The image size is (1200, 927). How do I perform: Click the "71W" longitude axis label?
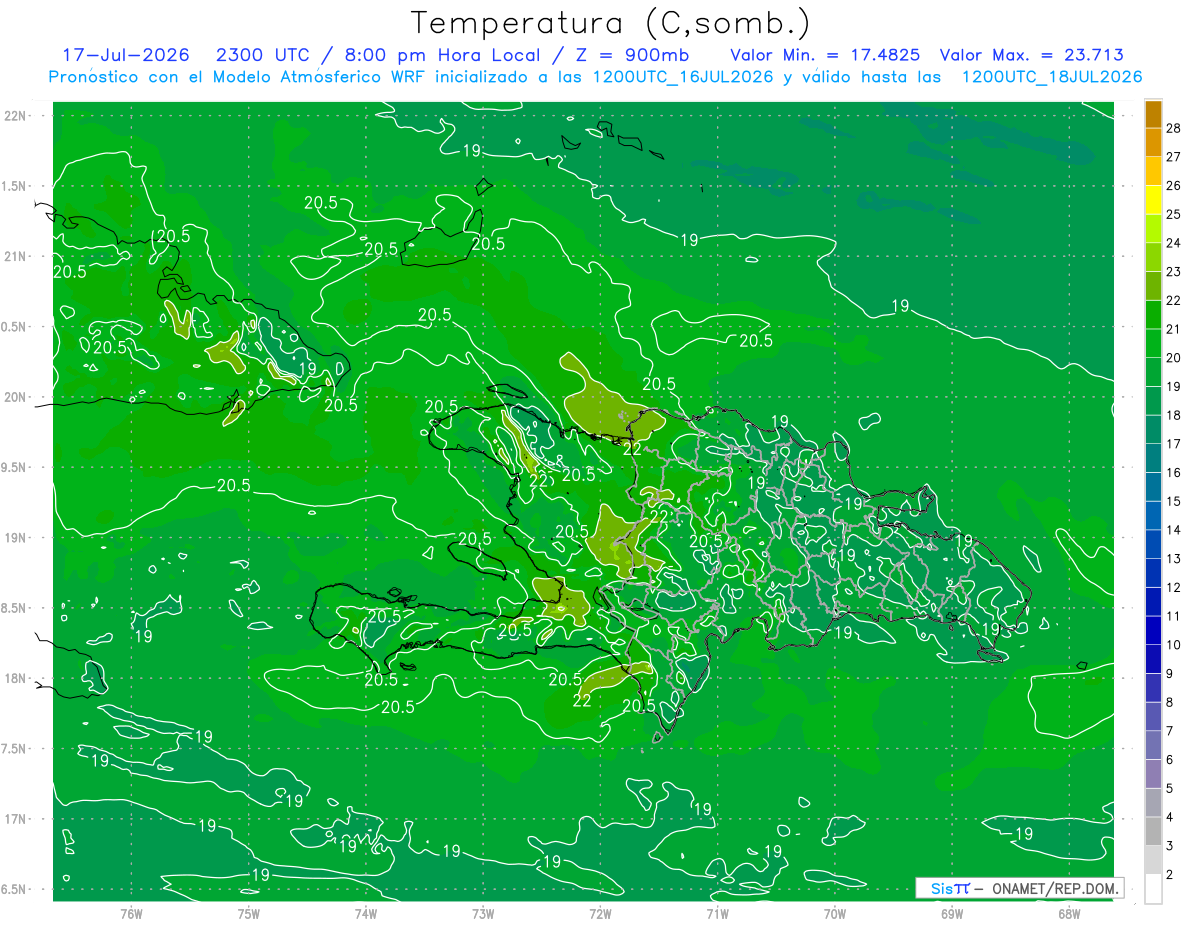[x=717, y=913]
